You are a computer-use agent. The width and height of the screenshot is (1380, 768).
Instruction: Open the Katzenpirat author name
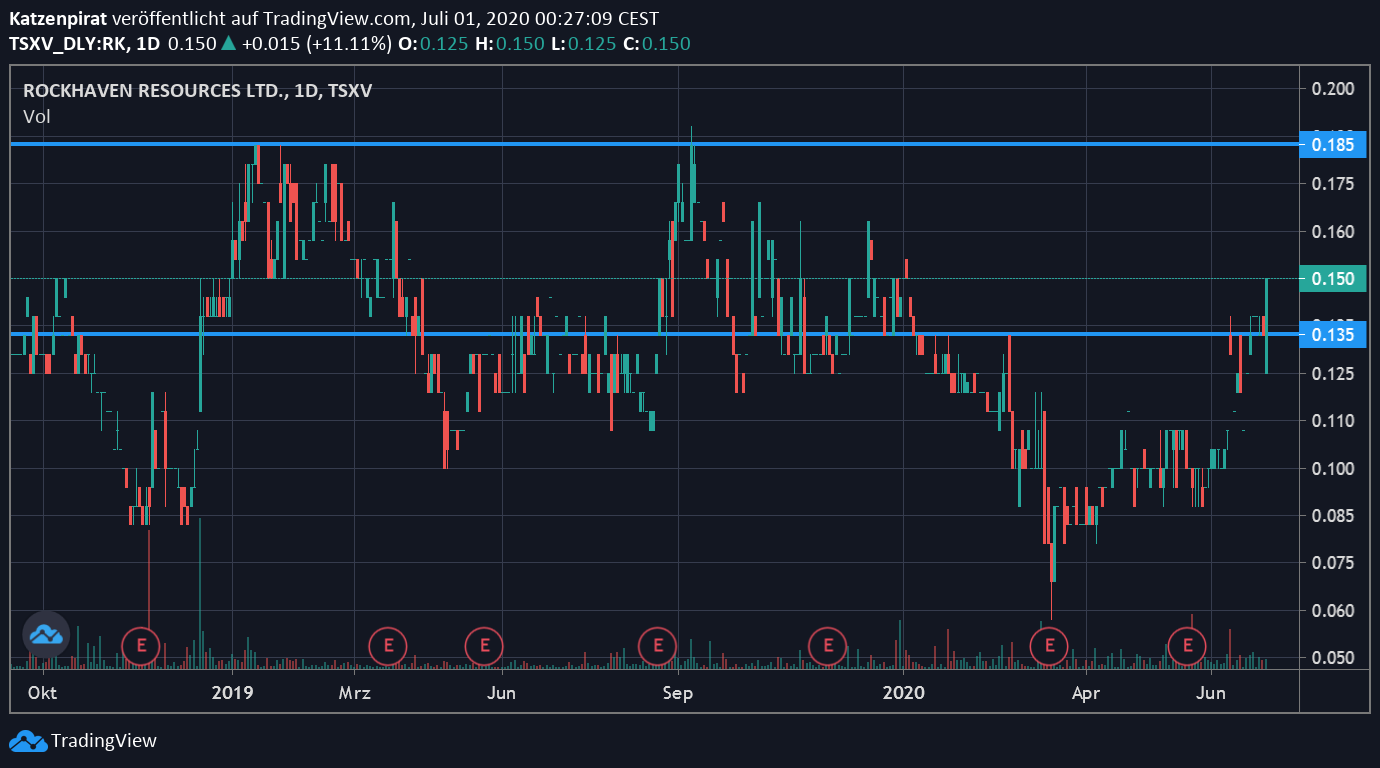[x=58, y=19]
